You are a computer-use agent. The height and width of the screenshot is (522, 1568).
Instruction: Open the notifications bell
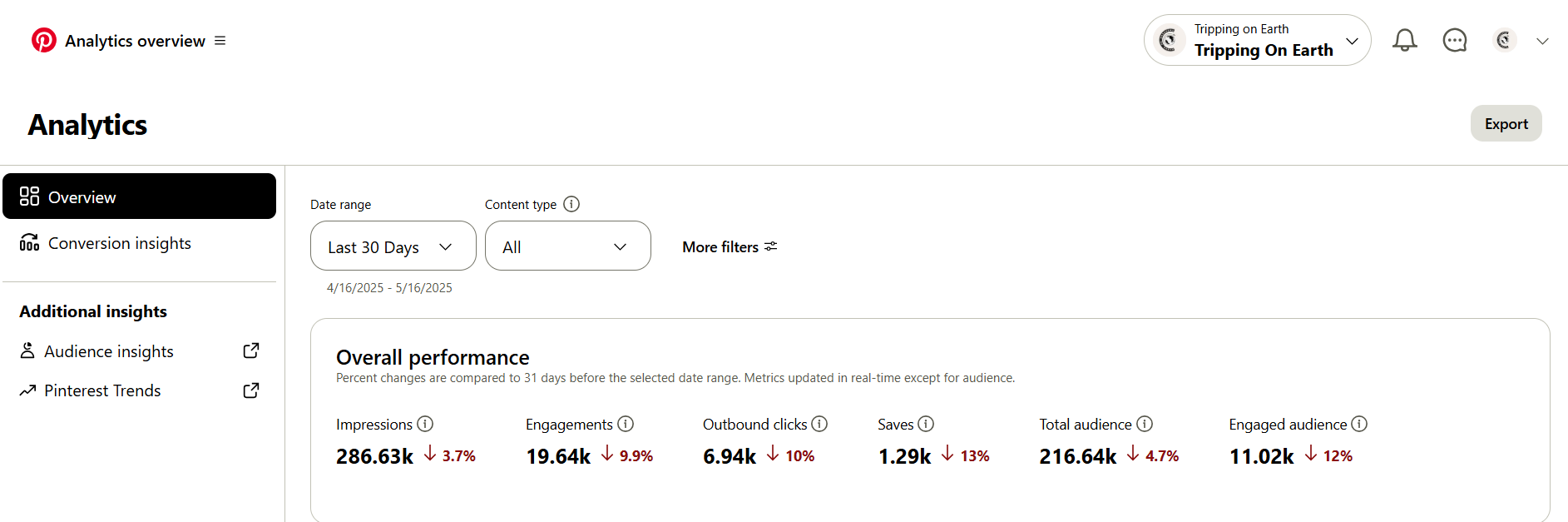[x=1405, y=40]
